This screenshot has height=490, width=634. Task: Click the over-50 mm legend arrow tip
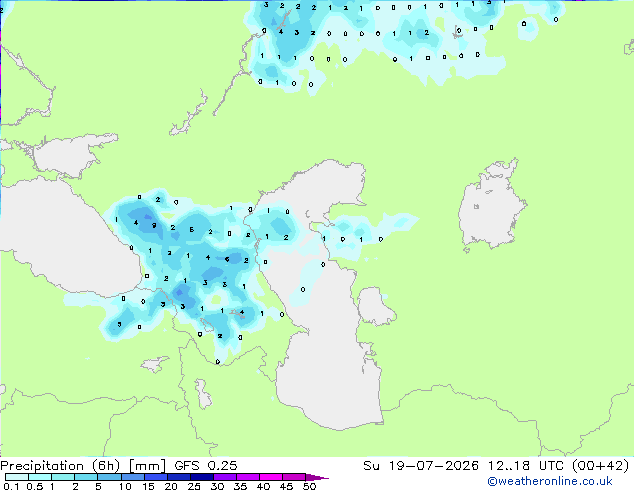tap(317, 477)
